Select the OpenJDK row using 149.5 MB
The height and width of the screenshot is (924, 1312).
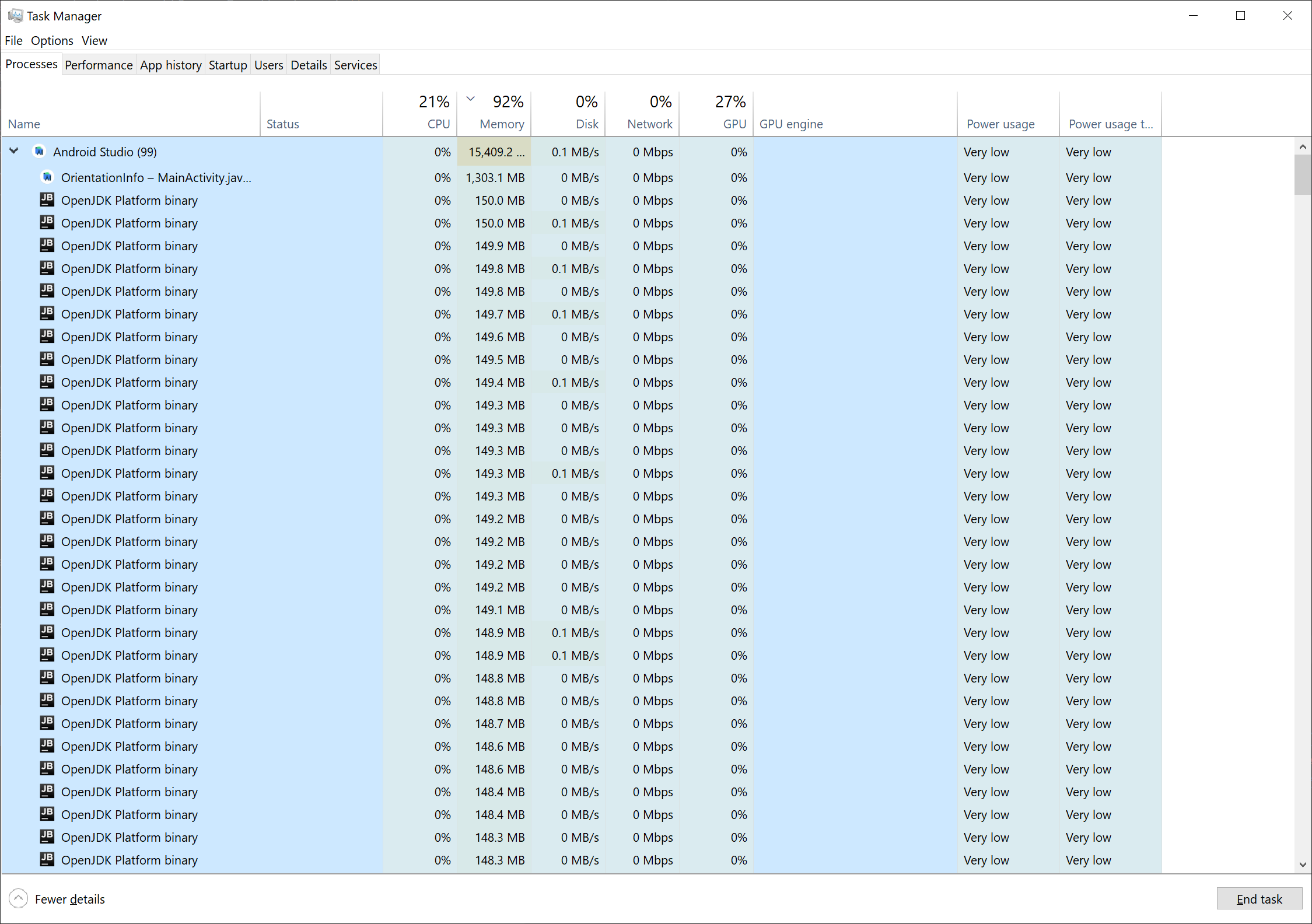[581, 359]
